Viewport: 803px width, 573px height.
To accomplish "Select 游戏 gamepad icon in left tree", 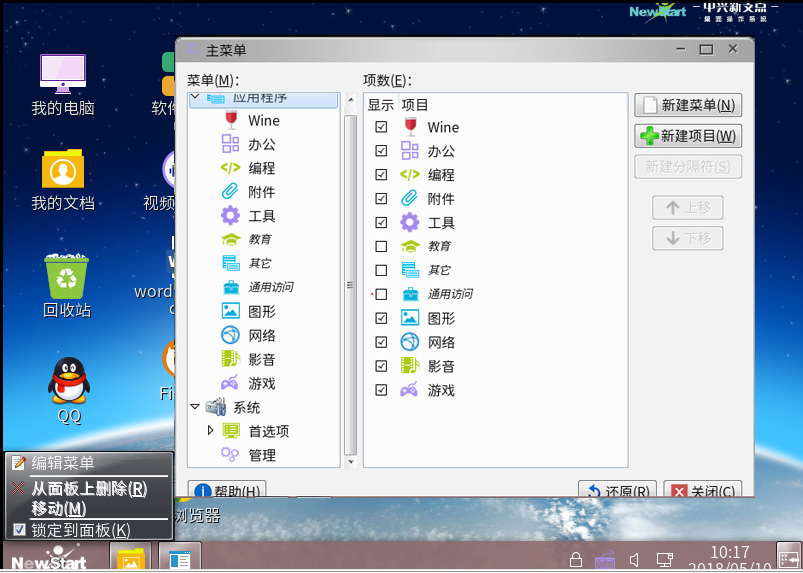I will (x=230, y=383).
